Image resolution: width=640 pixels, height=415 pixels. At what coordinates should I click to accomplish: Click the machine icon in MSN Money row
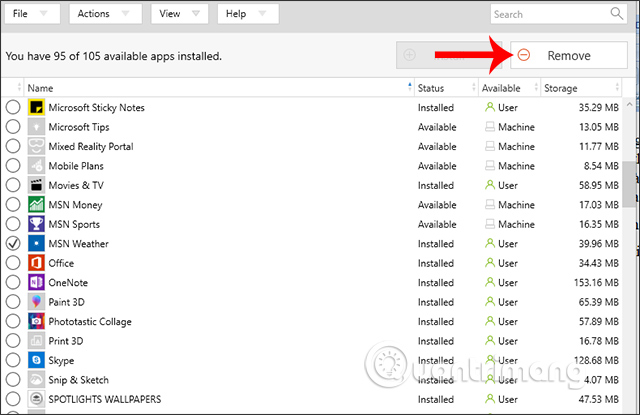[490, 204]
